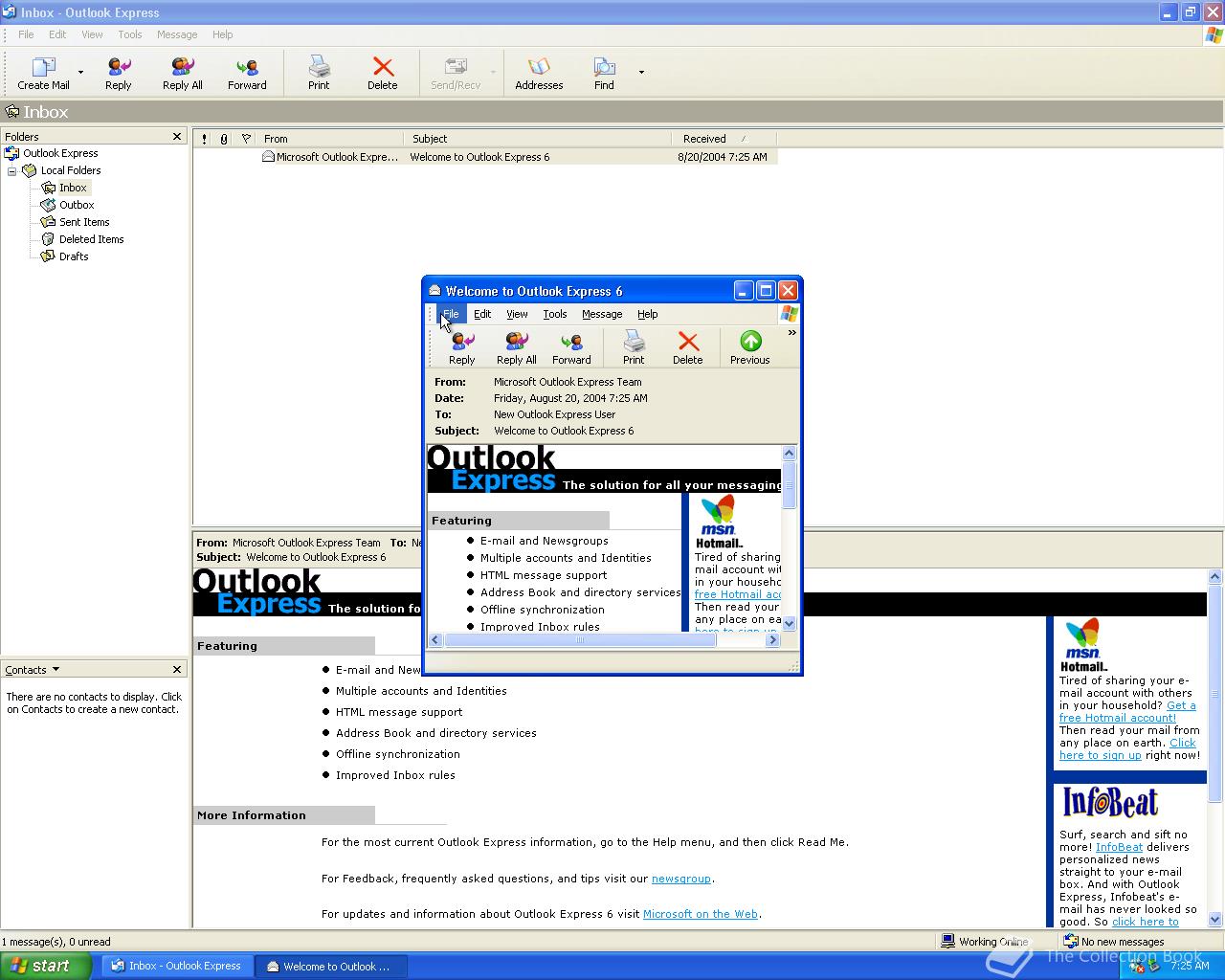Screen dimensions: 1225x980
Task: Open the Contacts dropdown menu
Action: click(x=33, y=670)
